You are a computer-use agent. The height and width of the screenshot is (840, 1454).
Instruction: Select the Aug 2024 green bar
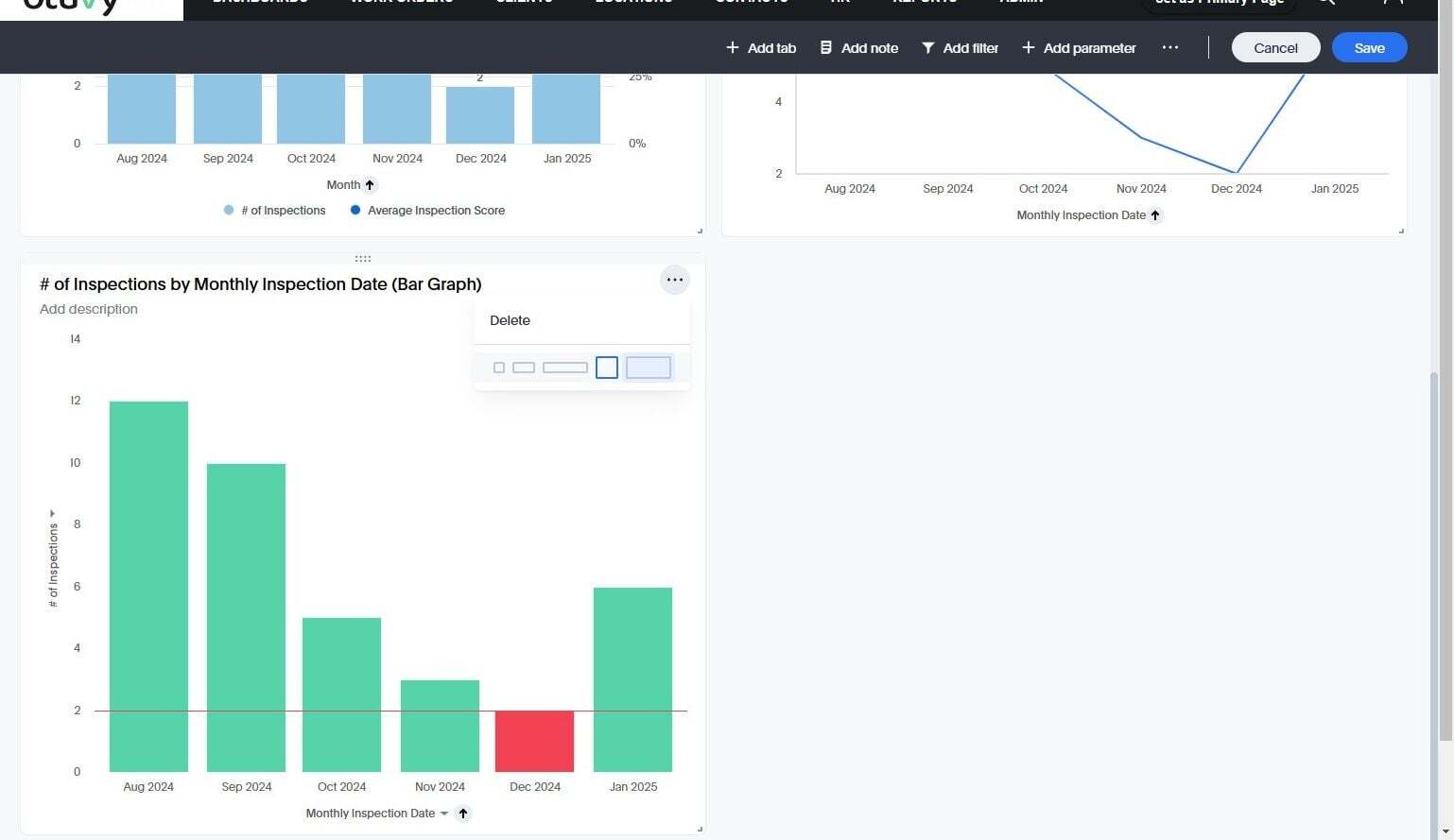pos(148,587)
